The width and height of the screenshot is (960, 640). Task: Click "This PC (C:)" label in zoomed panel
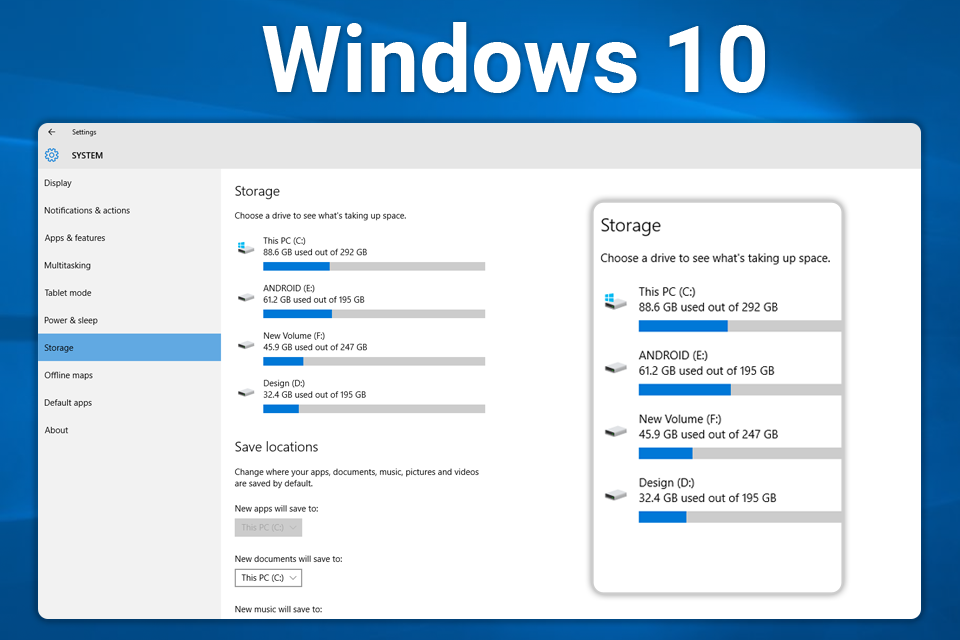(667, 292)
